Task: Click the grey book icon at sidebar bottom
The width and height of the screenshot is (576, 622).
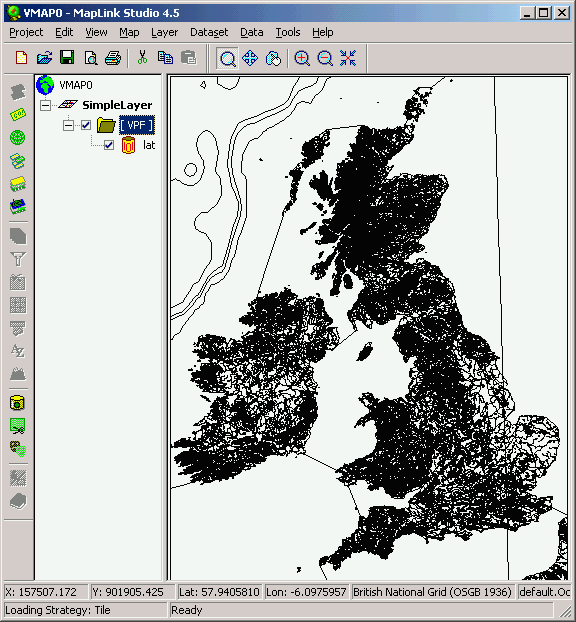Action: [x=18, y=501]
